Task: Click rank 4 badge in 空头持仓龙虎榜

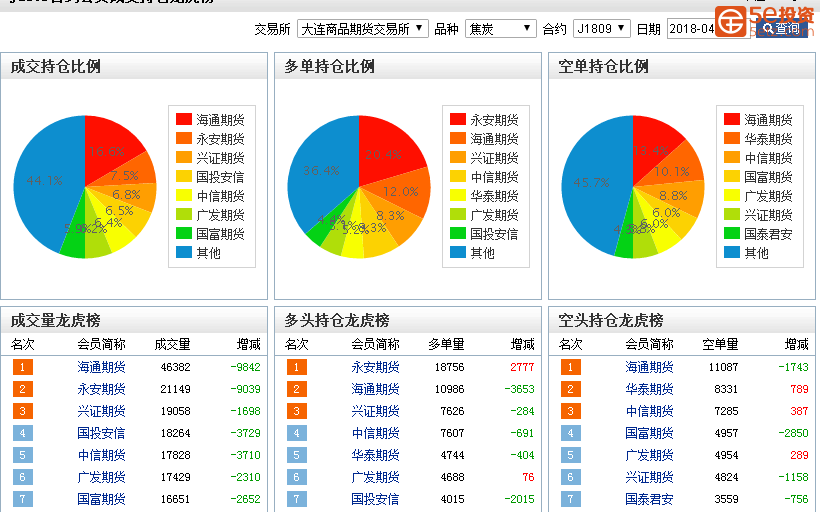Action: [571, 433]
